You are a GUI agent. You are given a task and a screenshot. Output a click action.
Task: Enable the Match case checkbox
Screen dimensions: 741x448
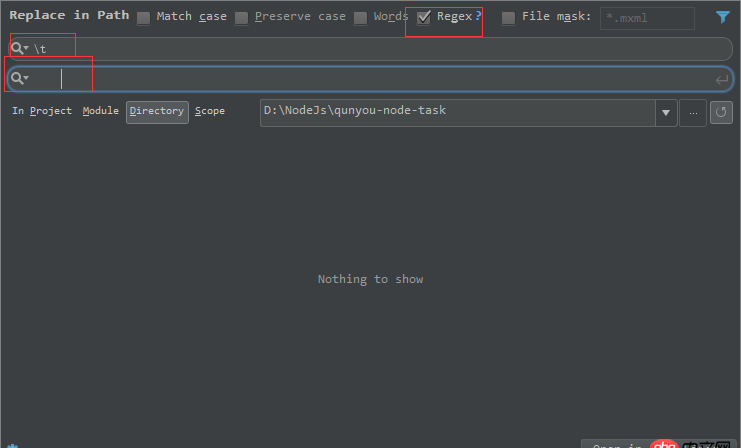tap(143, 18)
